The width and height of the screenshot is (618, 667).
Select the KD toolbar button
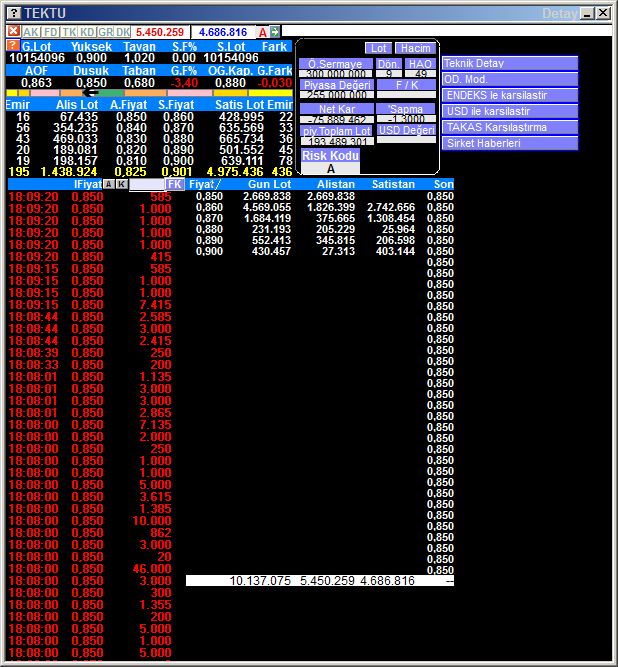click(87, 32)
